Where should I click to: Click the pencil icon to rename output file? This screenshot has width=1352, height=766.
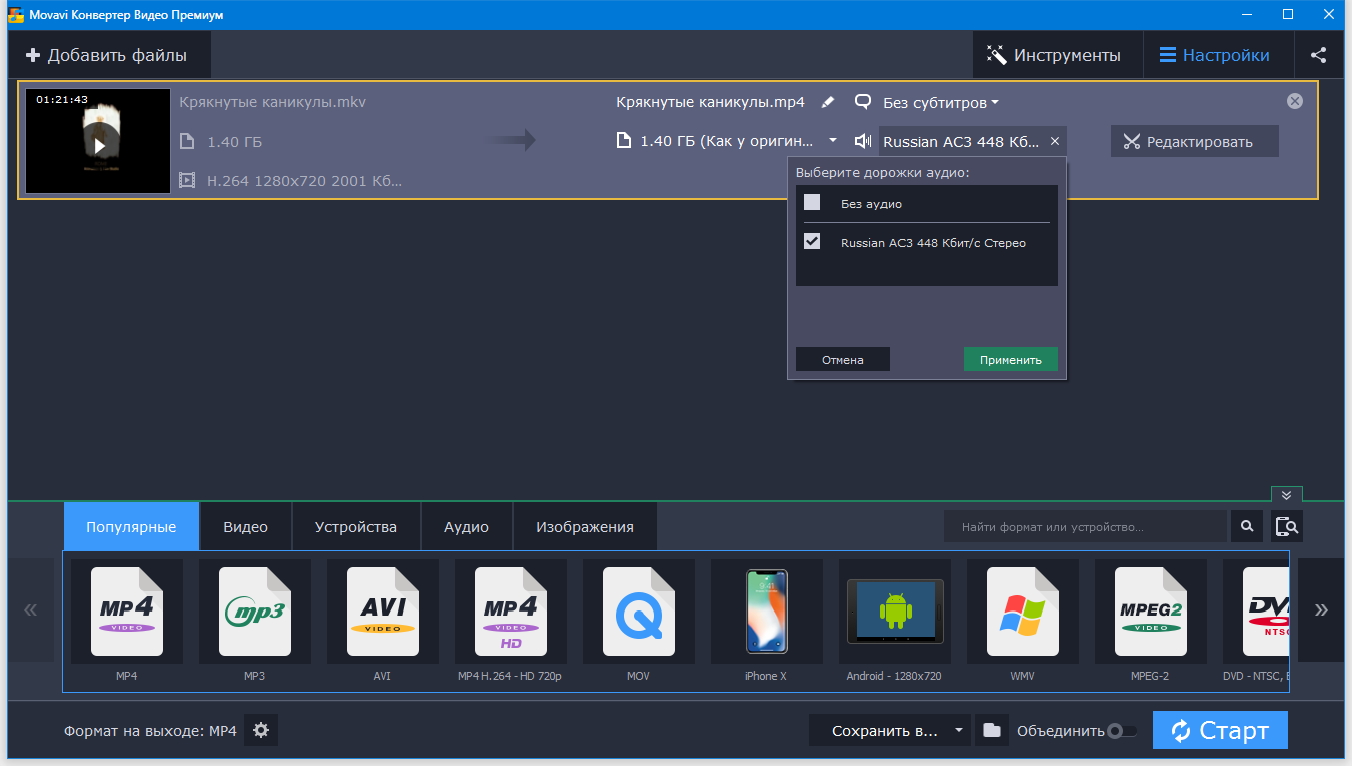pyautogui.click(x=827, y=102)
